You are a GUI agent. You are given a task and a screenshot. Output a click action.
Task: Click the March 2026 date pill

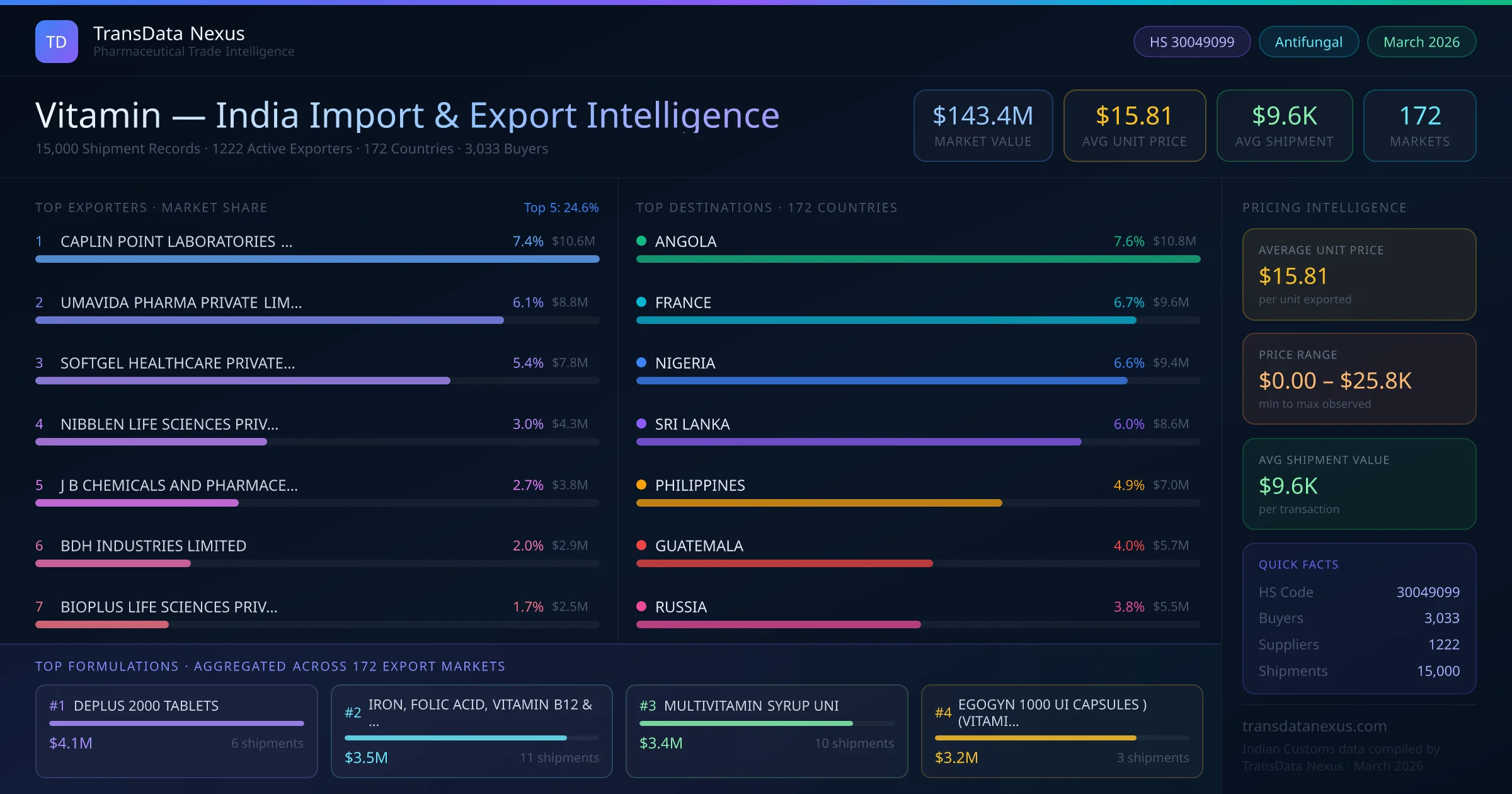point(1421,42)
